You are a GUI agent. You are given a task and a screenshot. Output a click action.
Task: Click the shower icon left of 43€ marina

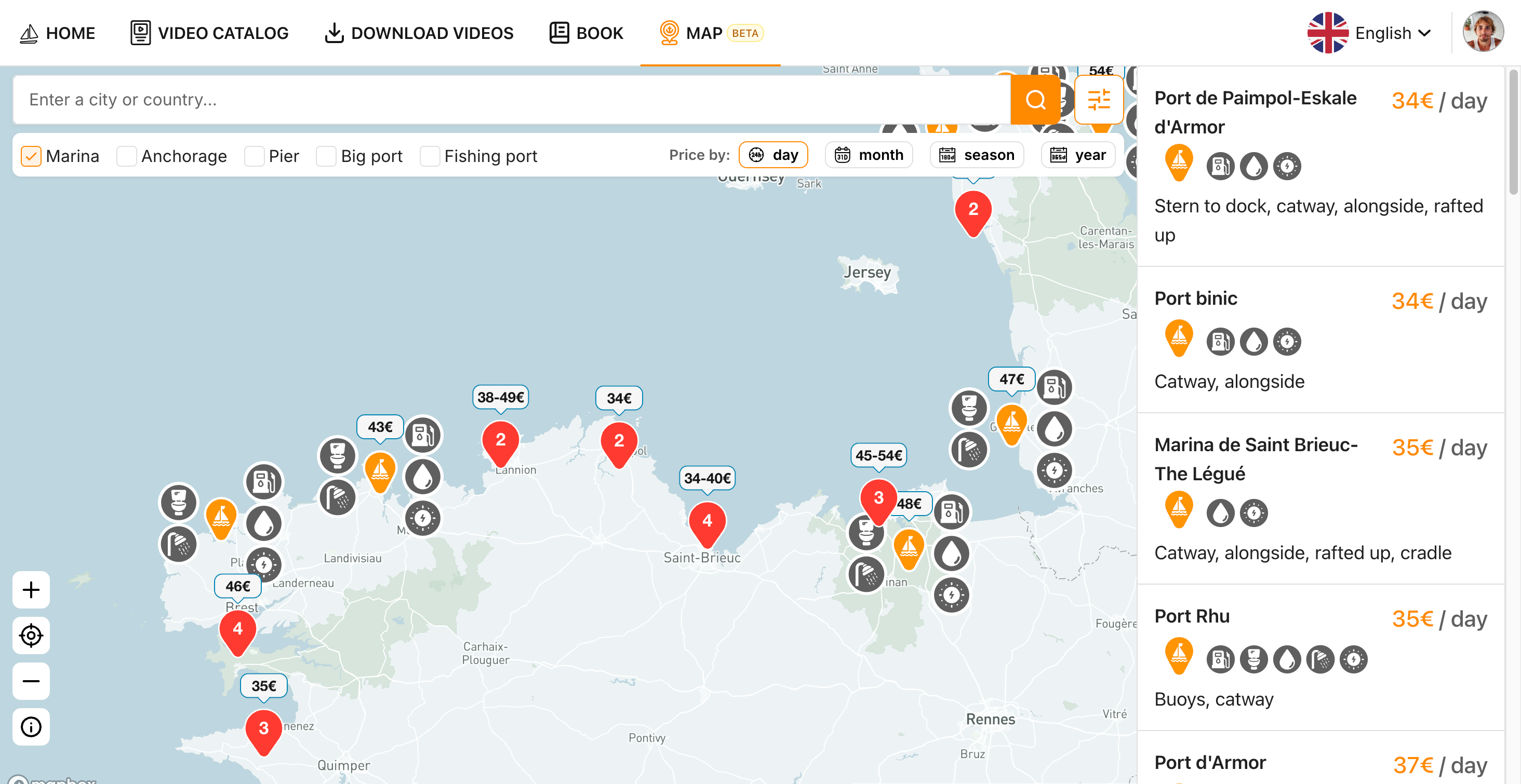coord(337,497)
